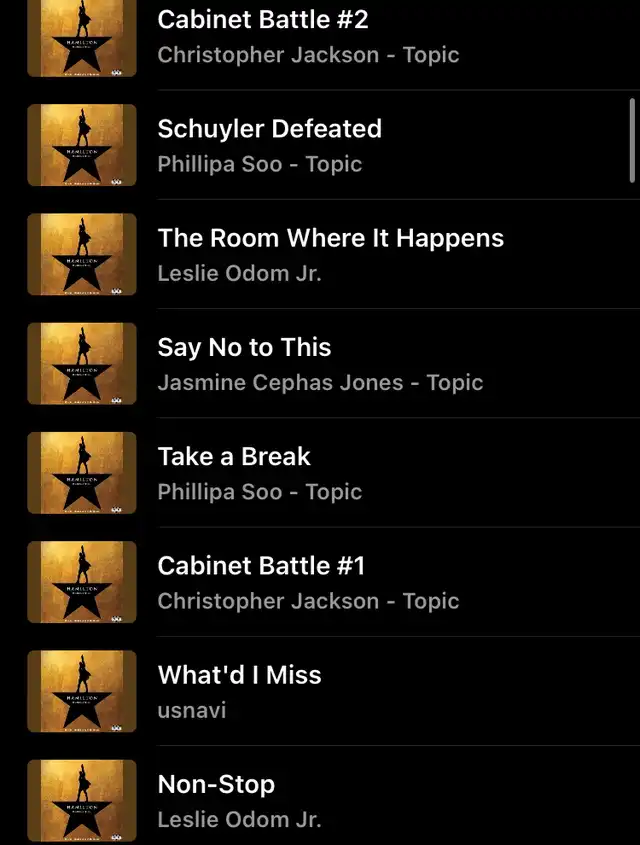Choose the Take a Break song title
Screen dimensions: 640x845
tap(234, 456)
